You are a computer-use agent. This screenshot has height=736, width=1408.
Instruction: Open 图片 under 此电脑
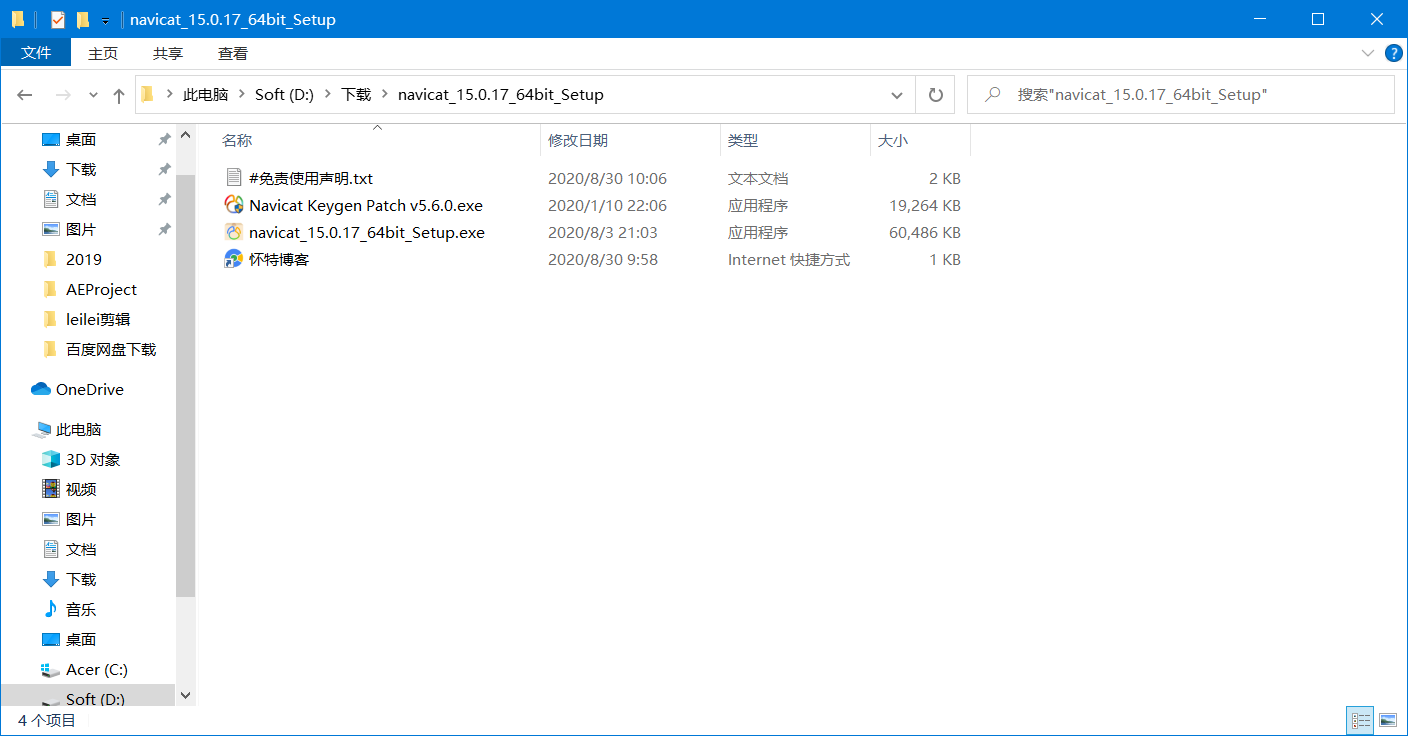(81, 519)
